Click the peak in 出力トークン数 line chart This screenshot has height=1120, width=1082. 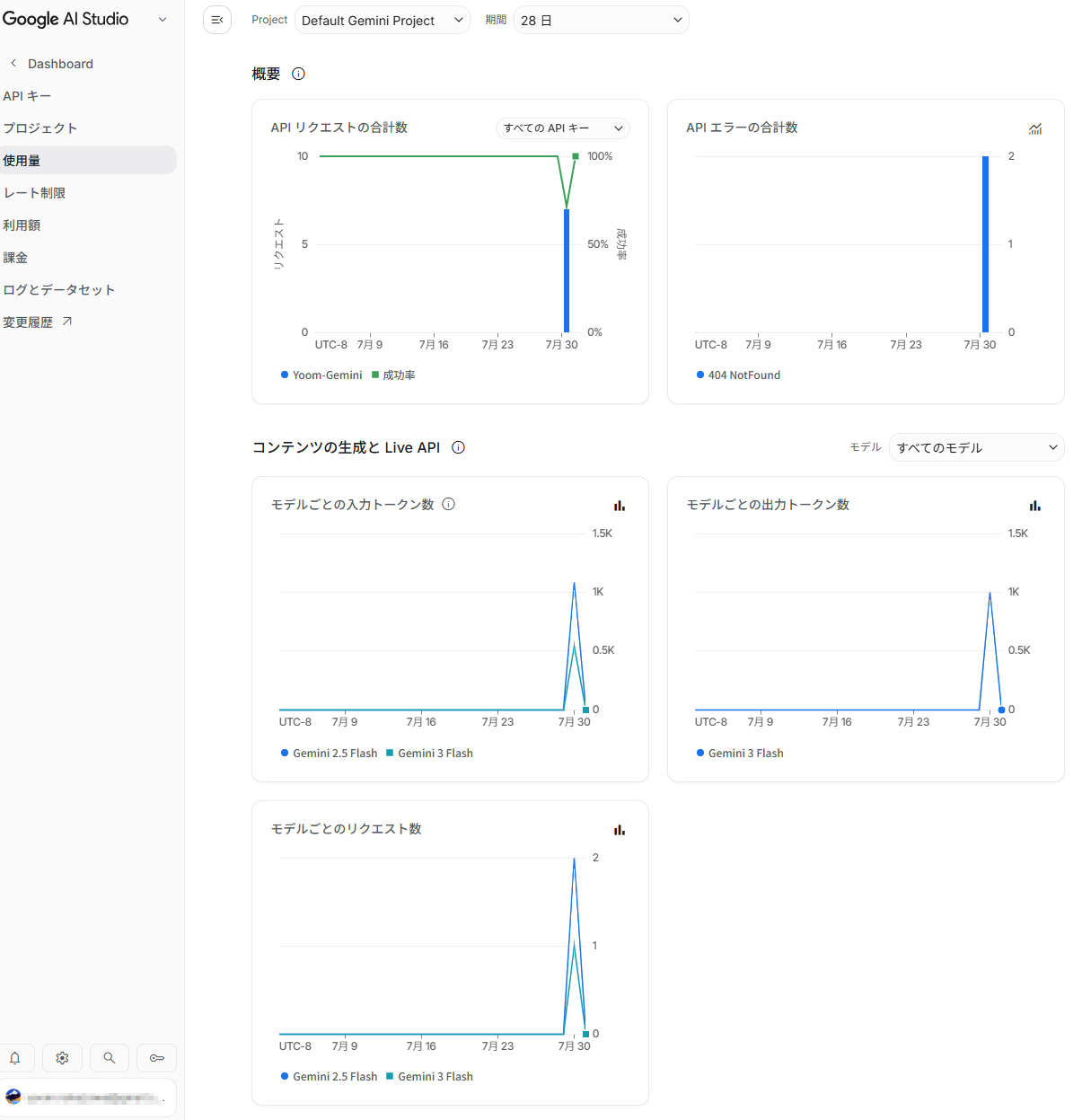pos(990,593)
